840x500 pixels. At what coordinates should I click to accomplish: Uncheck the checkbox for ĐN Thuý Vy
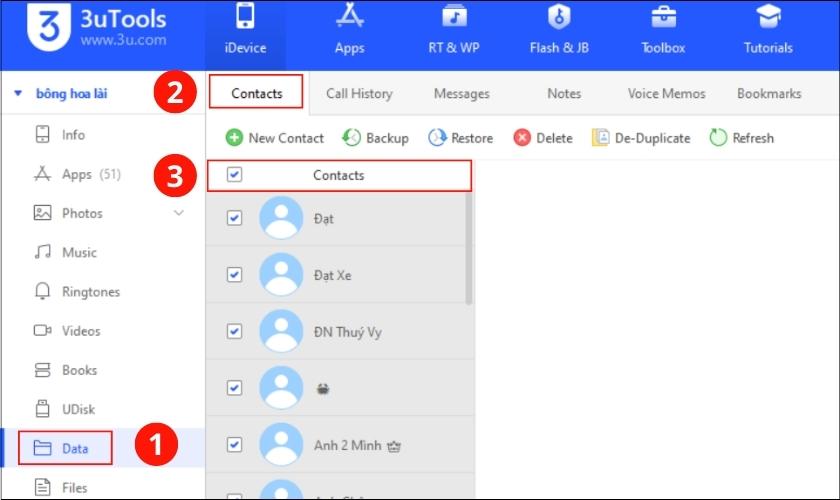click(234, 331)
